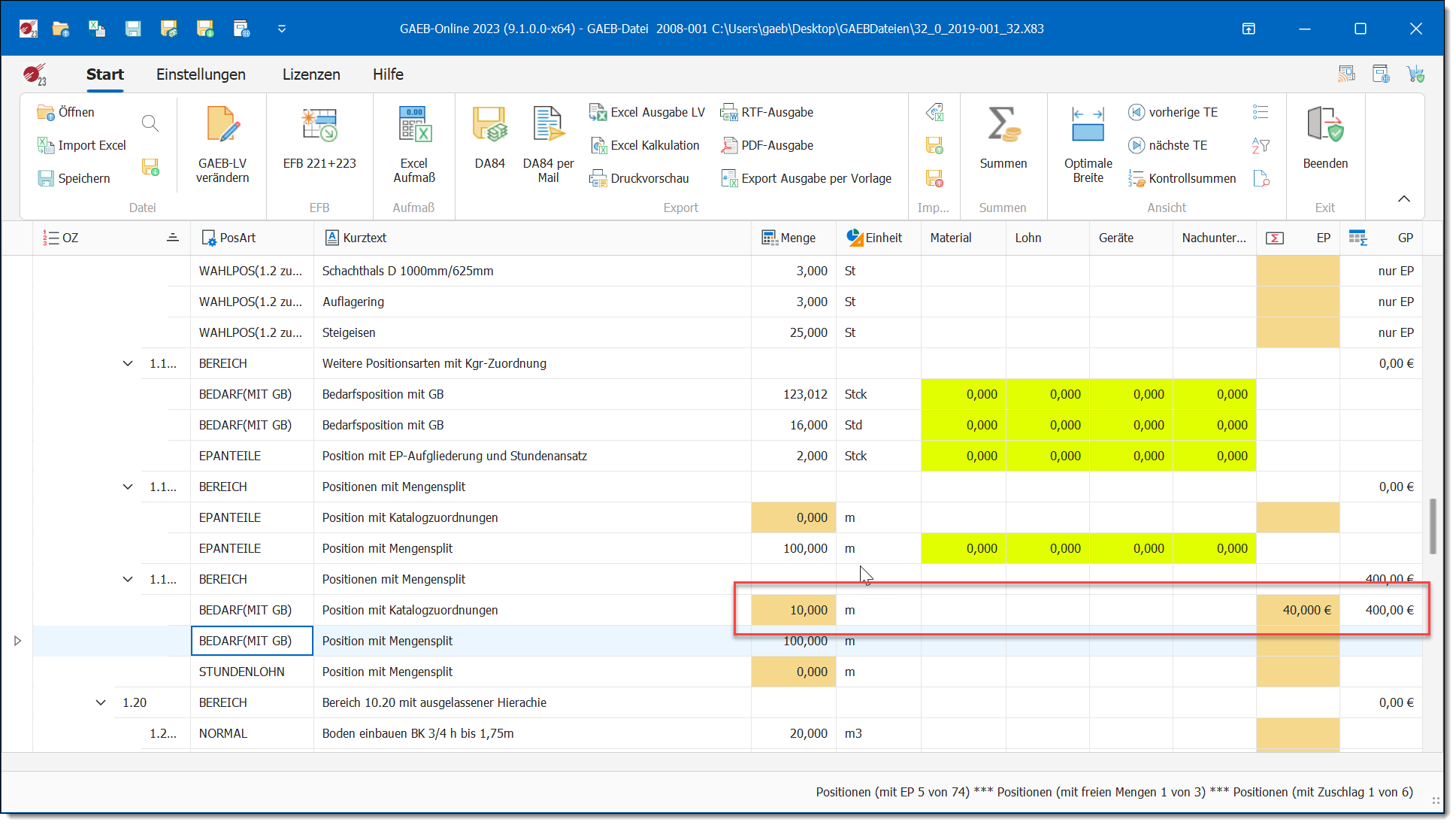Viewport: 1456px width, 825px height.
Task: Click the Optimale Breite icon
Action: click(1088, 126)
